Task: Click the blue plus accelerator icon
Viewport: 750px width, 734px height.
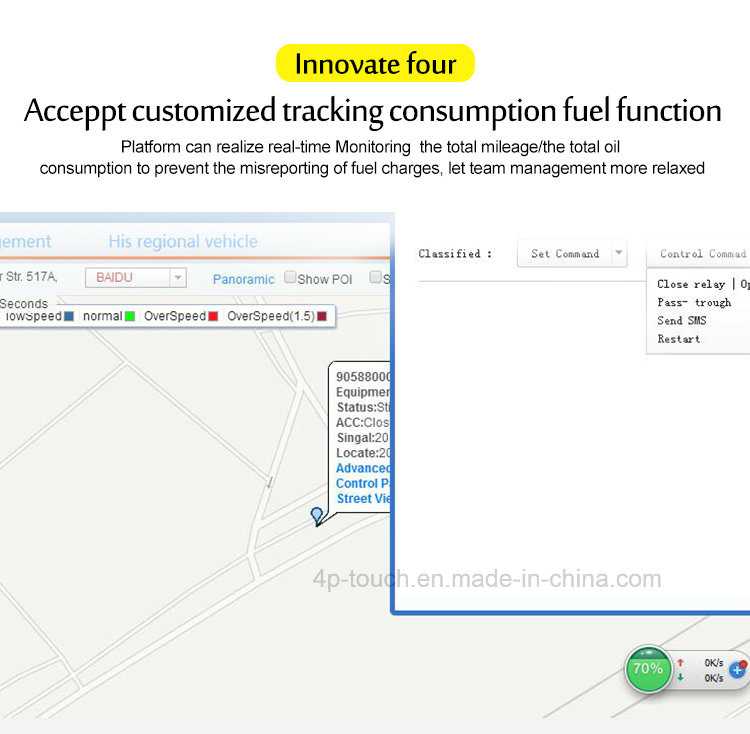Action: click(x=737, y=670)
